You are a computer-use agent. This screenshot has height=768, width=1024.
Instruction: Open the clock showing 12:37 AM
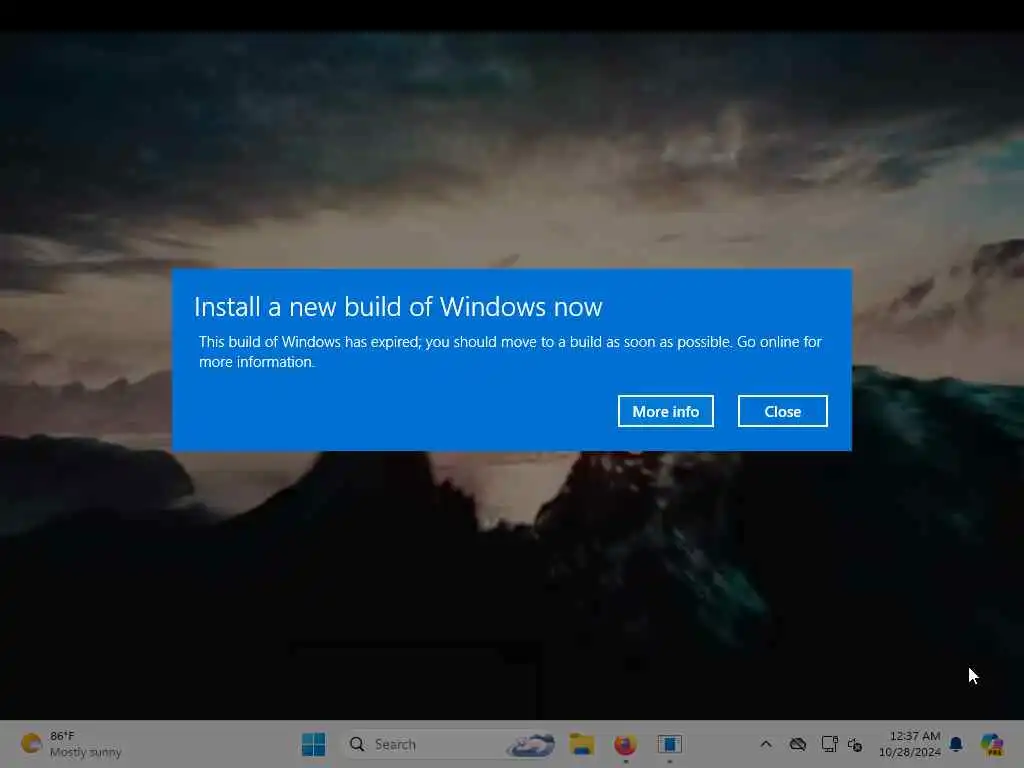[915, 736]
